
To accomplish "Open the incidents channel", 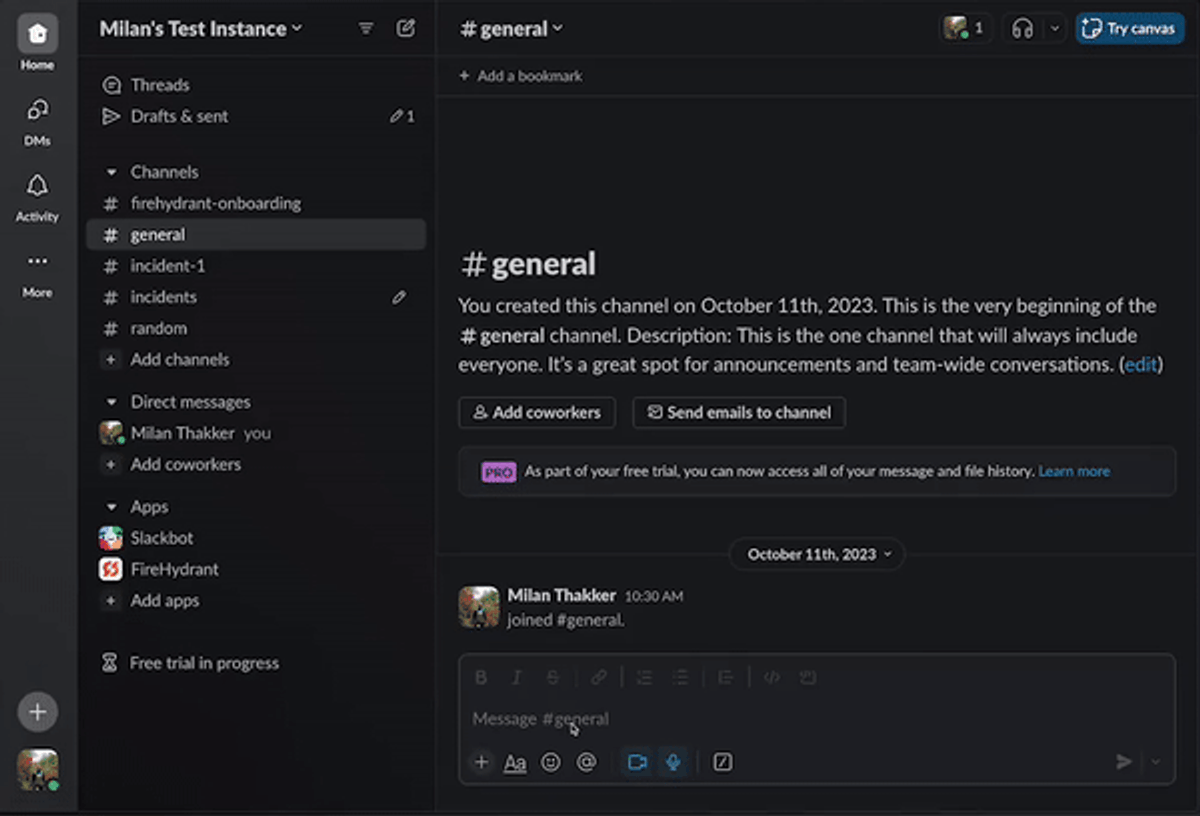I will click(x=256, y=296).
